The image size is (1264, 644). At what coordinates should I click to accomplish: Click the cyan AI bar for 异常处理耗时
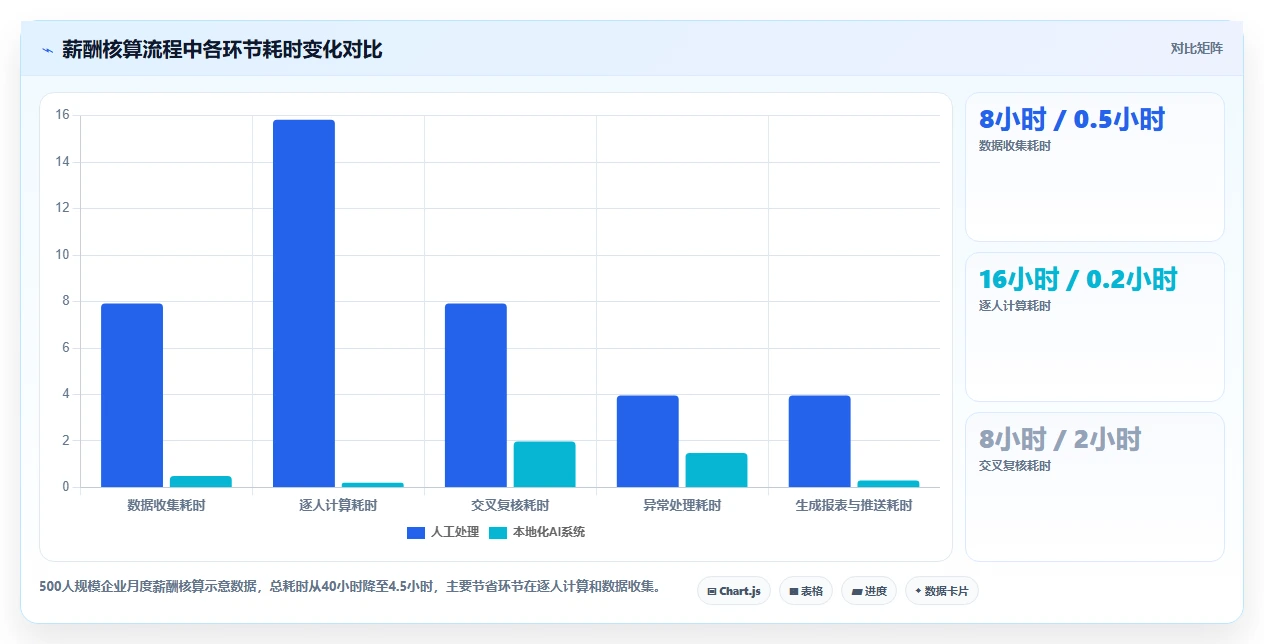pos(717,470)
